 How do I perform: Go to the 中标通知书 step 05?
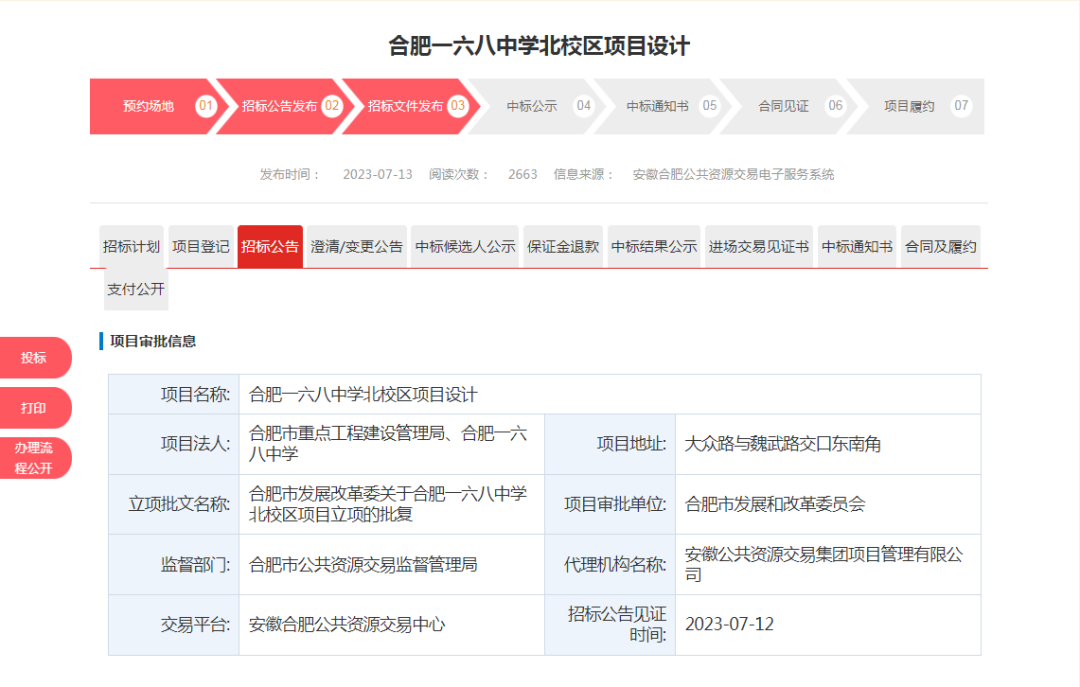pyautogui.click(x=664, y=106)
